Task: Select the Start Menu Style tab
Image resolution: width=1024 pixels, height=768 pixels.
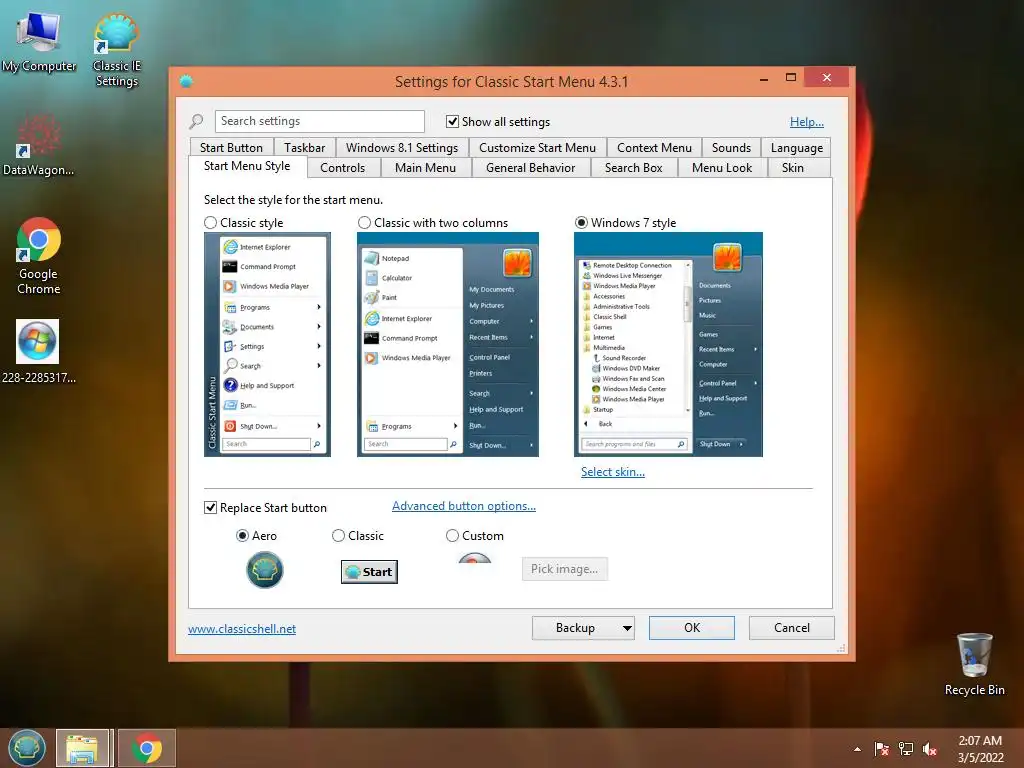Action: click(x=247, y=166)
